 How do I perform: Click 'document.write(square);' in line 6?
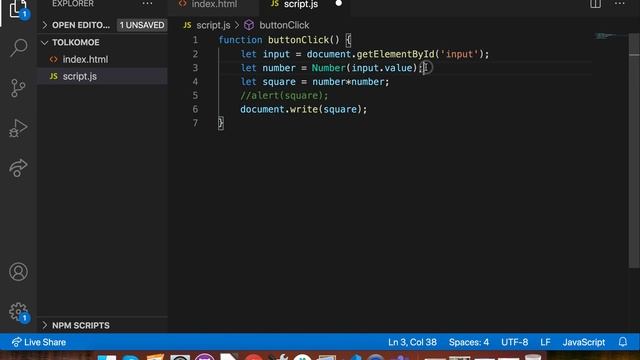click(x=304, y=109)
